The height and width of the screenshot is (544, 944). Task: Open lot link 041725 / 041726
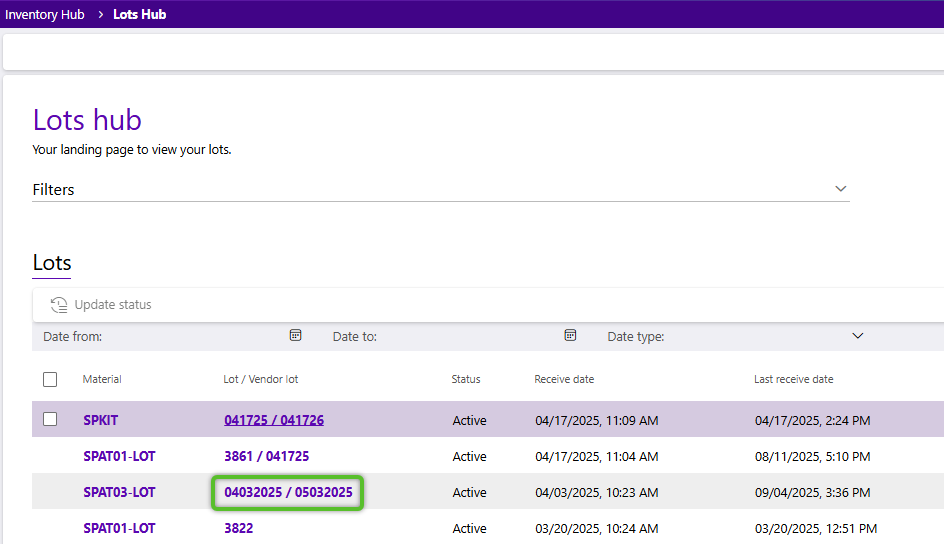point(273,421)
